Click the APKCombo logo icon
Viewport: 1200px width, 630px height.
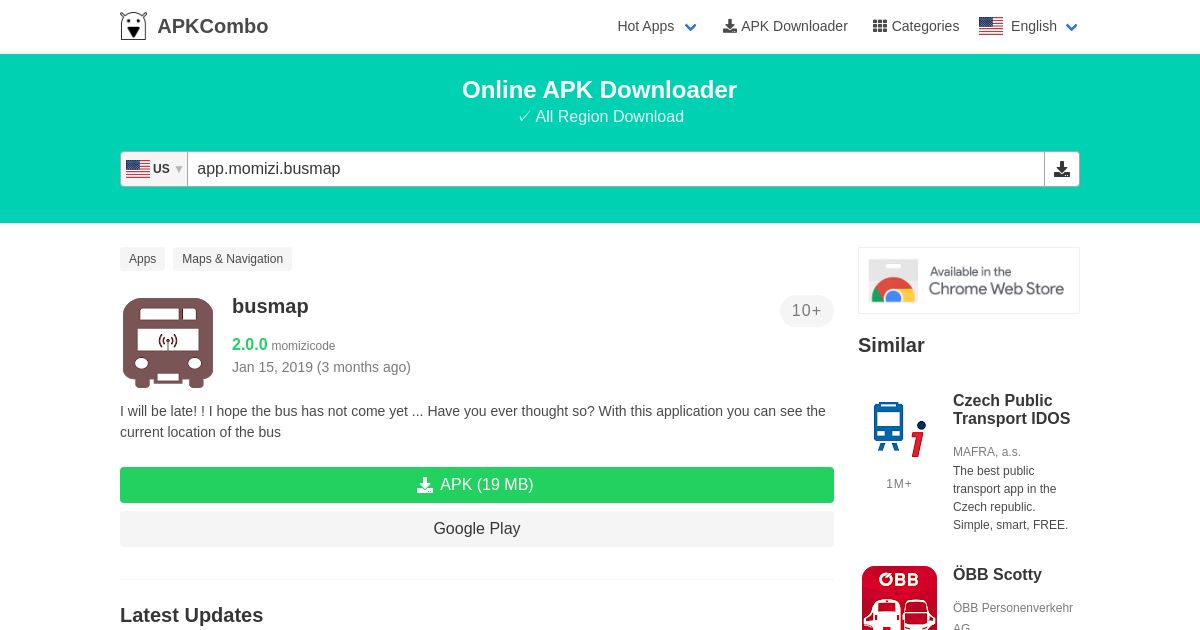tap(133, 26)
